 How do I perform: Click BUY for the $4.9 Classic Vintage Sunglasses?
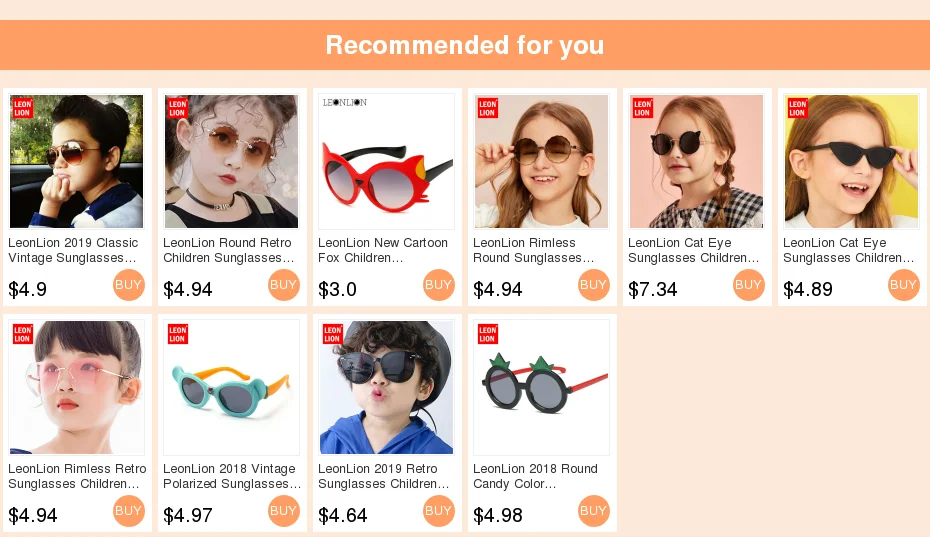coord(129,285)
